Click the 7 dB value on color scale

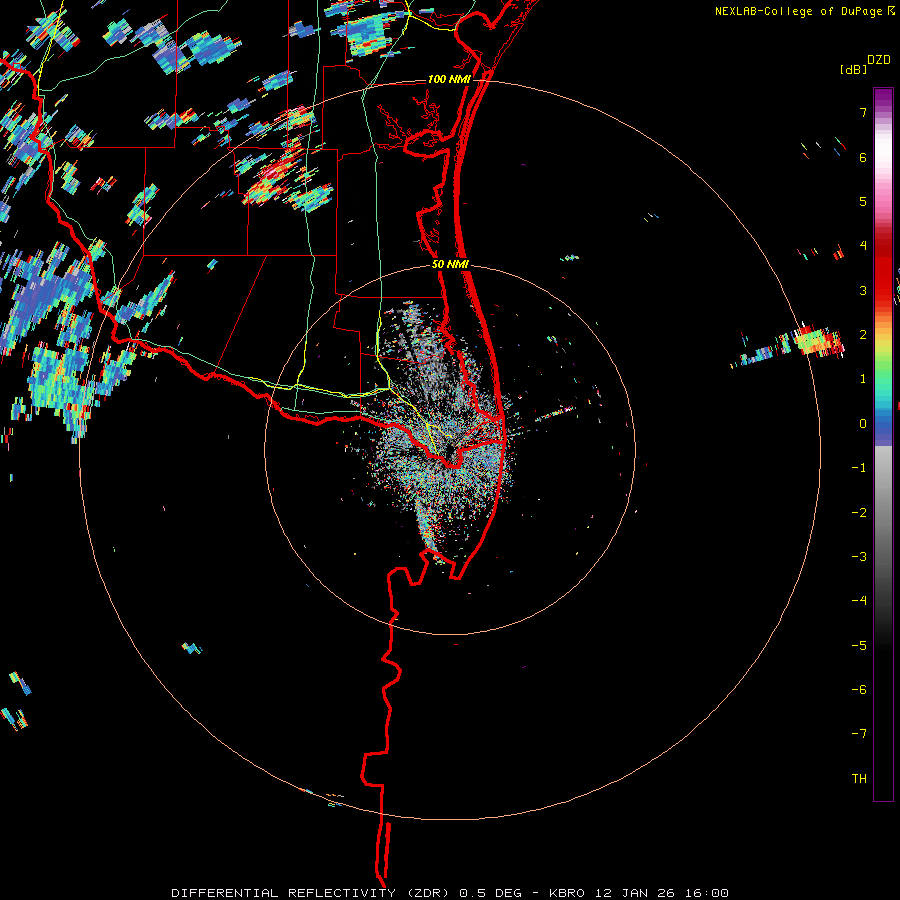pyautogui.click(x=863, y=112)
